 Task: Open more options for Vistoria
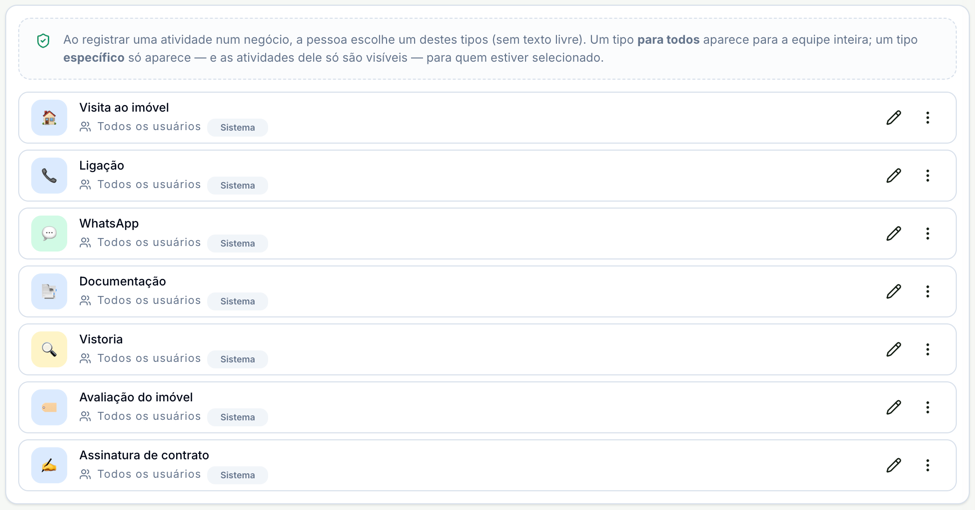coord(927,349)
